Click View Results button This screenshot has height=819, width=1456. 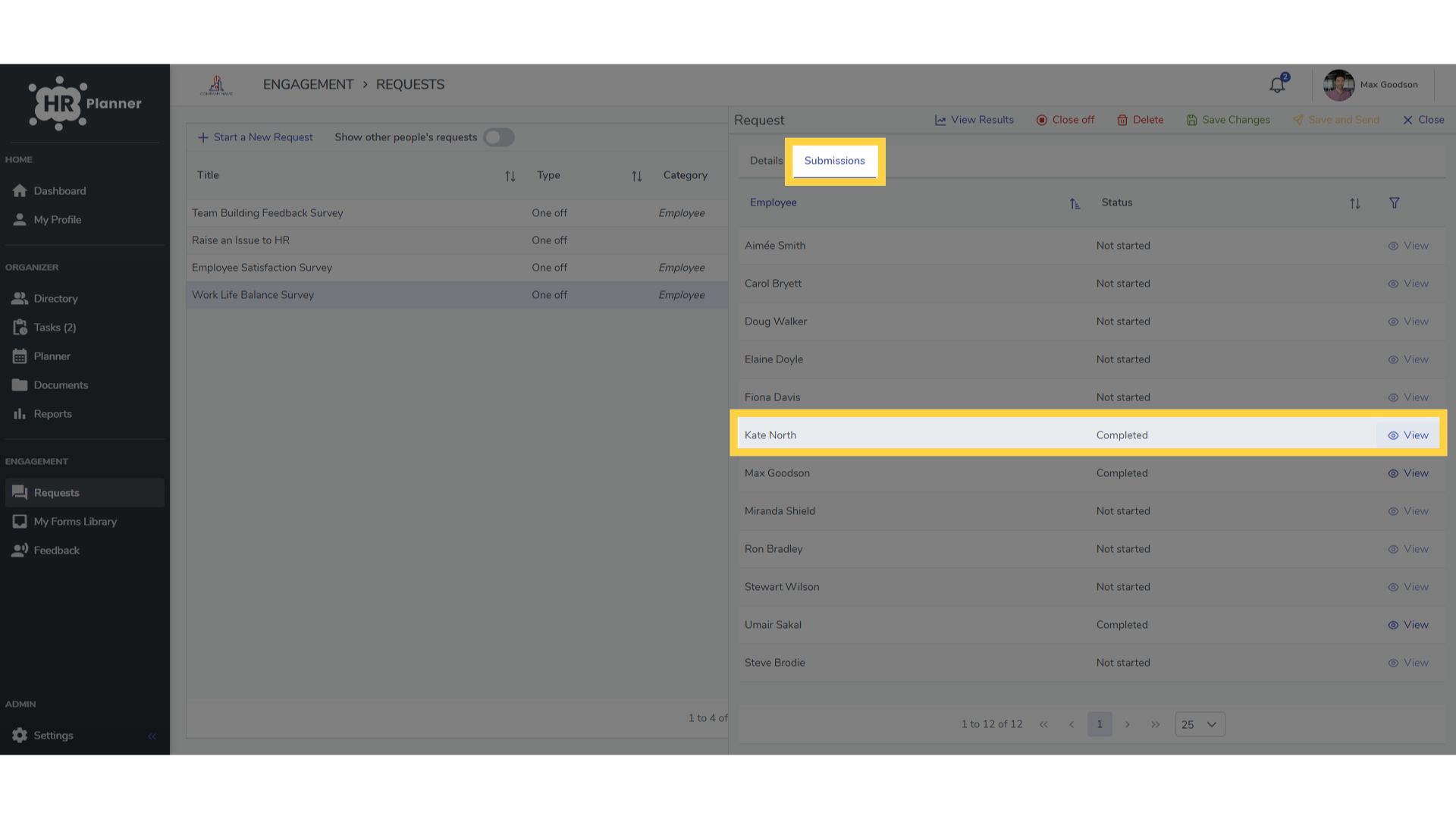974,120
